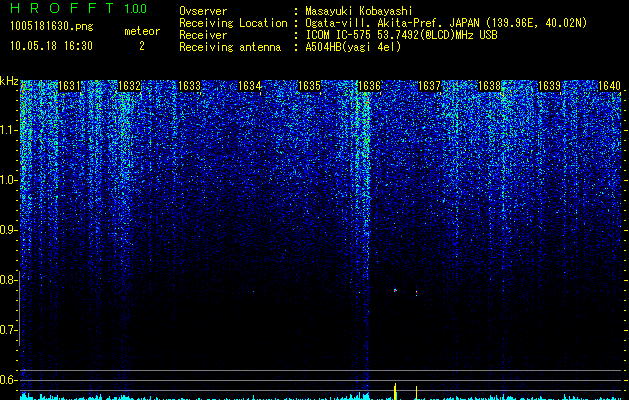
Task: Click the 1633 time marker
Action: (x=189, y=86)
